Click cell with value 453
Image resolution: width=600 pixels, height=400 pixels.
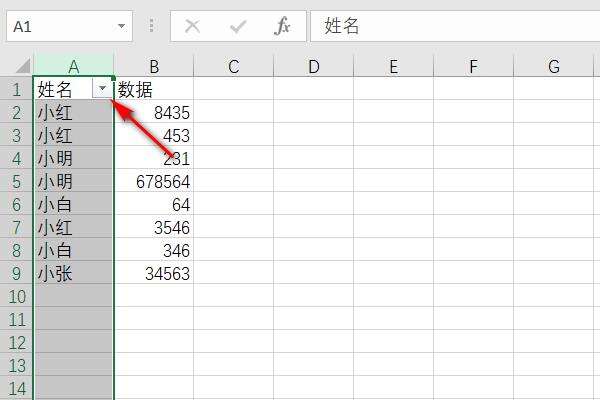point(154,135)
